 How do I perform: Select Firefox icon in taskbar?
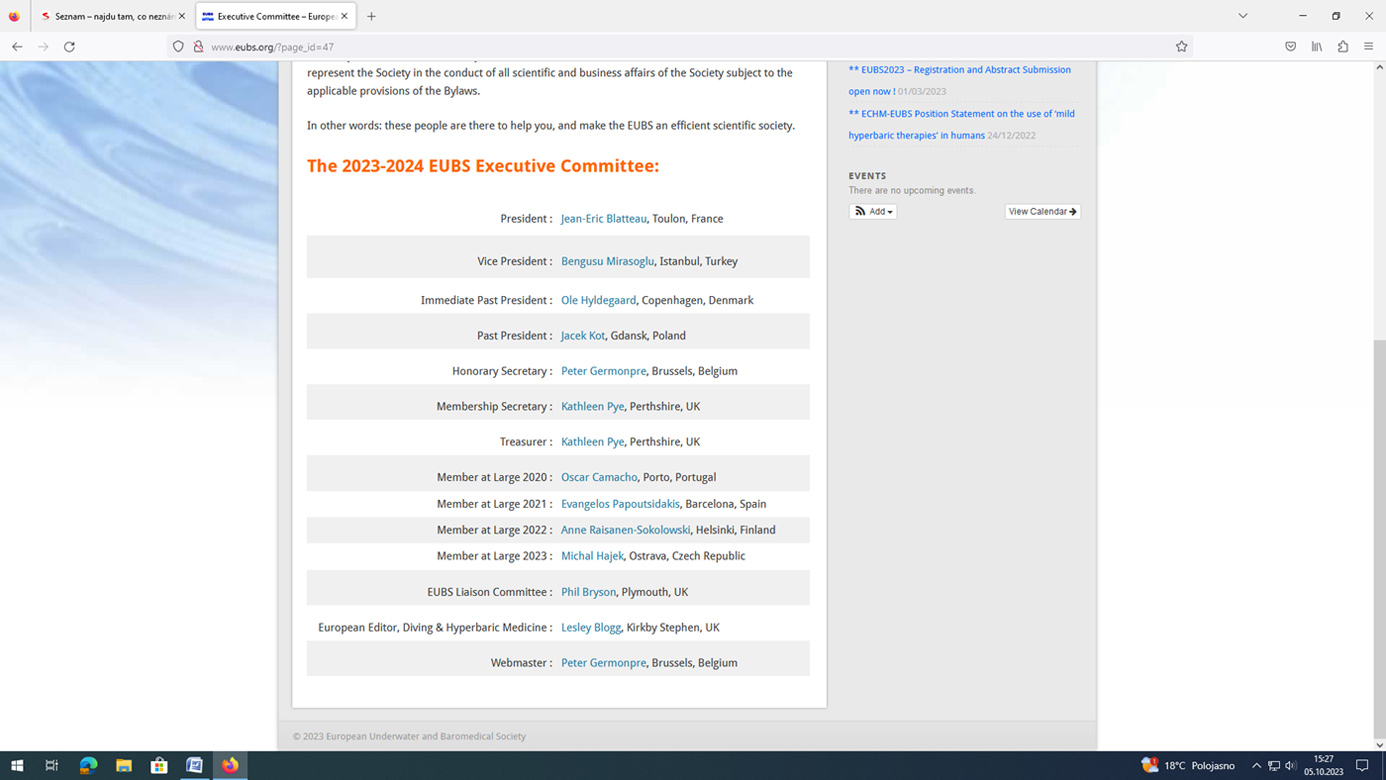pyautogui.click(x=230, y=765)
